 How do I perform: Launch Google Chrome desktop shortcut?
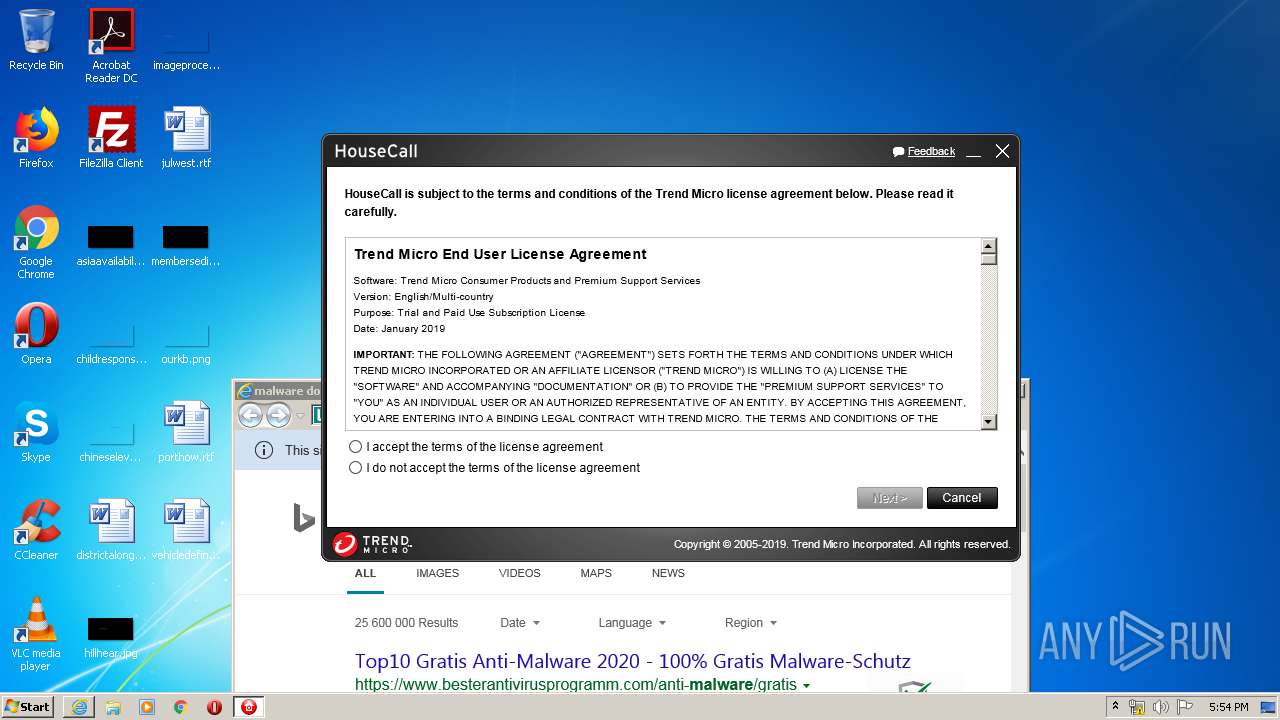(36, 242)
